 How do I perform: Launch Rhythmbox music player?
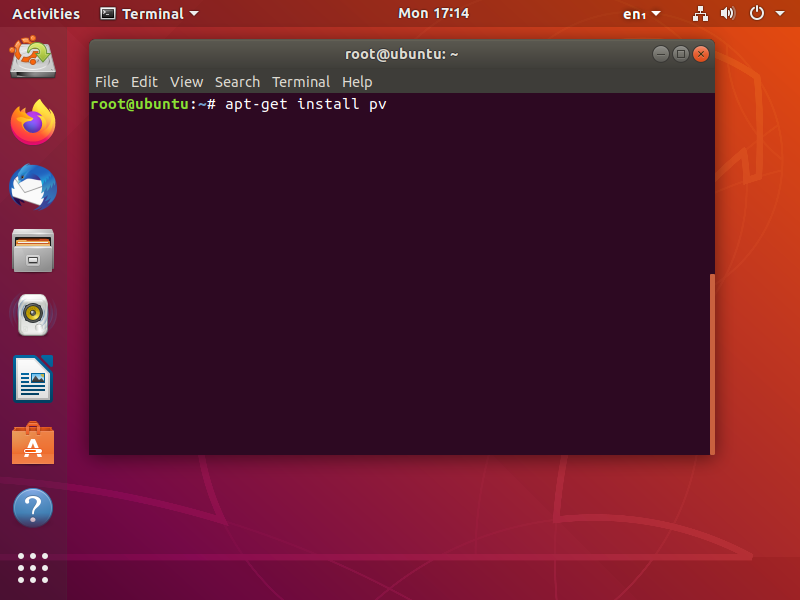click(33, 314)
